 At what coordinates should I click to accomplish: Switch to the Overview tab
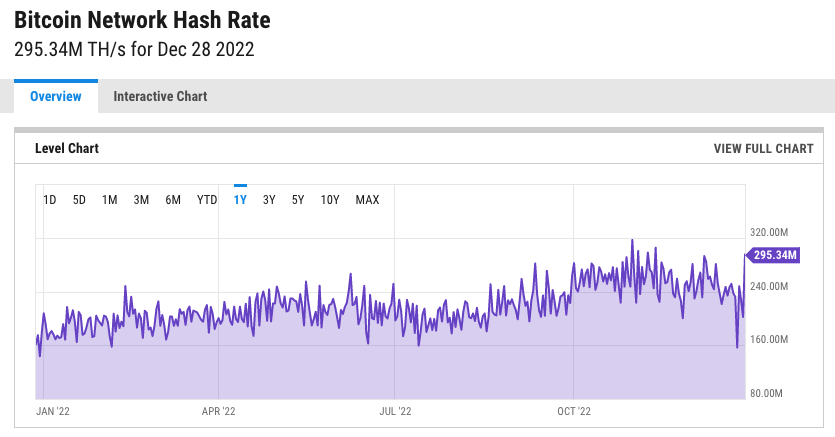point(56,96)
